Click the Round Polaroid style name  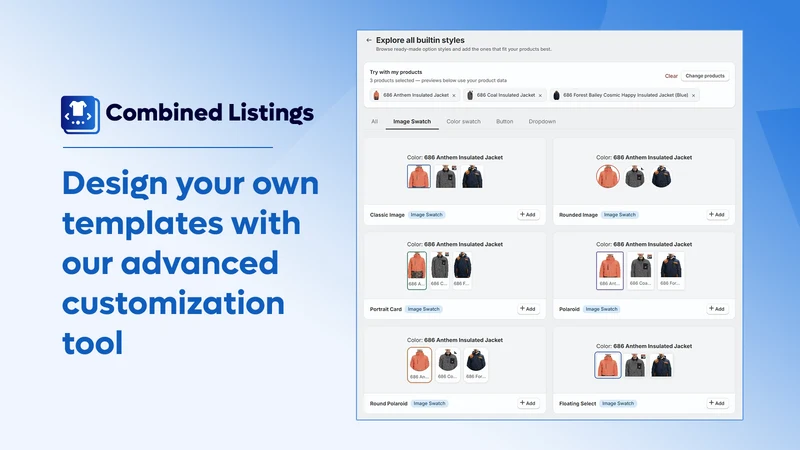pyautogui.click(x=389, y=404)
